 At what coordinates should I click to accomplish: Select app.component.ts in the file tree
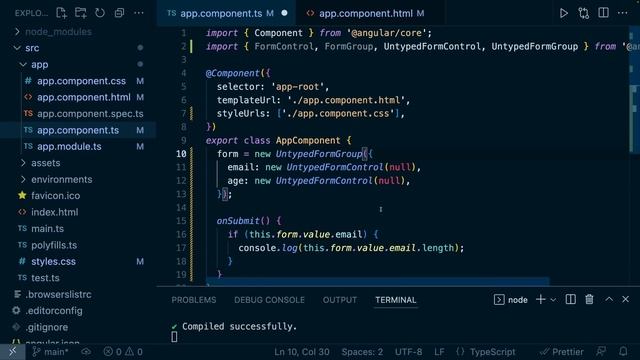pos(78,130)
